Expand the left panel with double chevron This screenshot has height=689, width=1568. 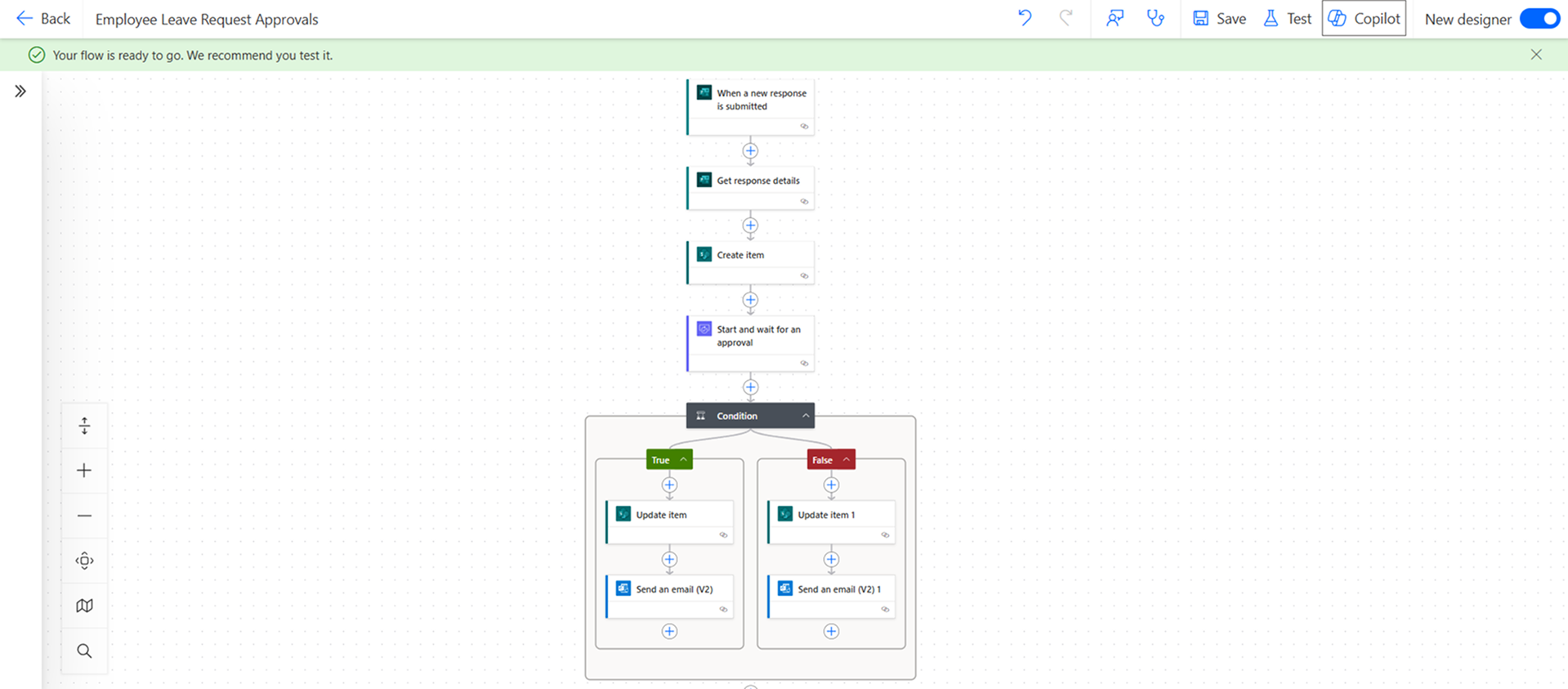click(20, 91)
